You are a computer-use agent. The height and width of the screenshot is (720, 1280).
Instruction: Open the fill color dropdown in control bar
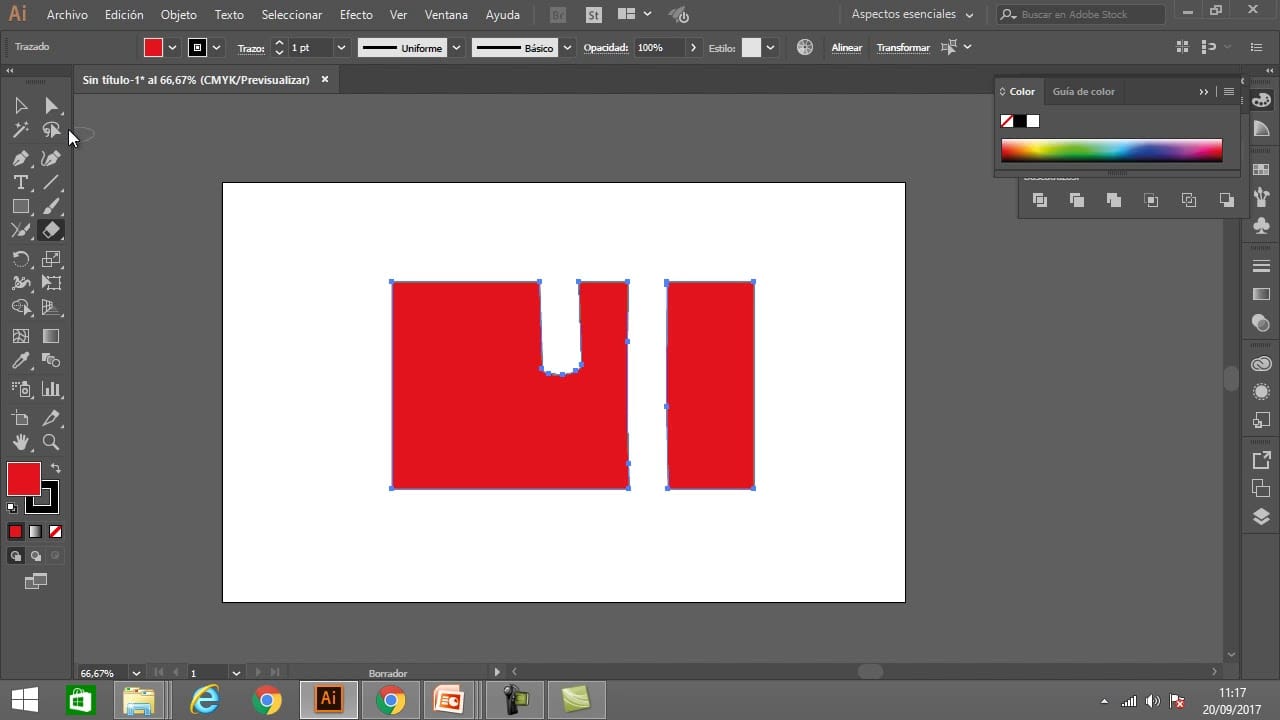point(172,47)
